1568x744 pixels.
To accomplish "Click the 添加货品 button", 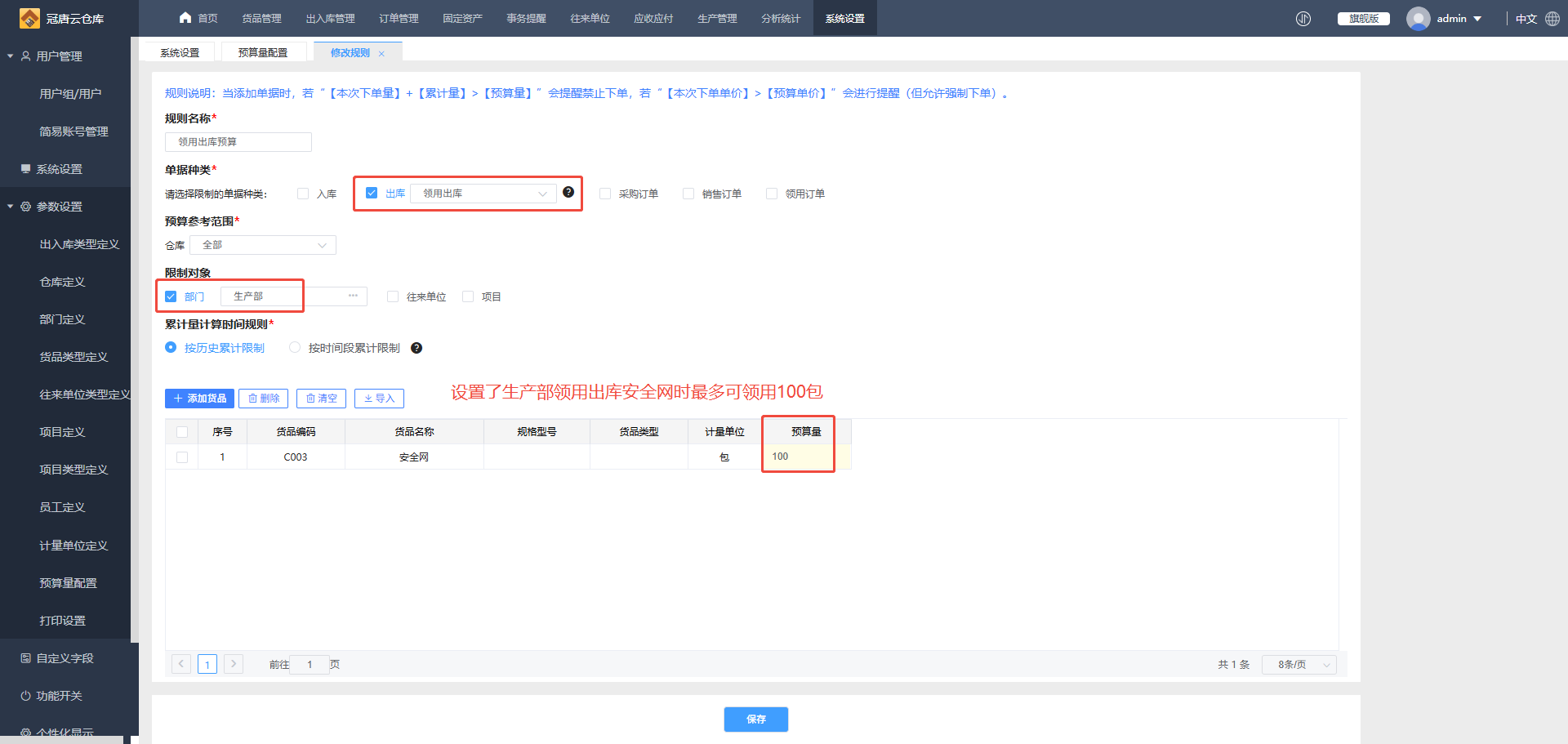I will (200, 399).
